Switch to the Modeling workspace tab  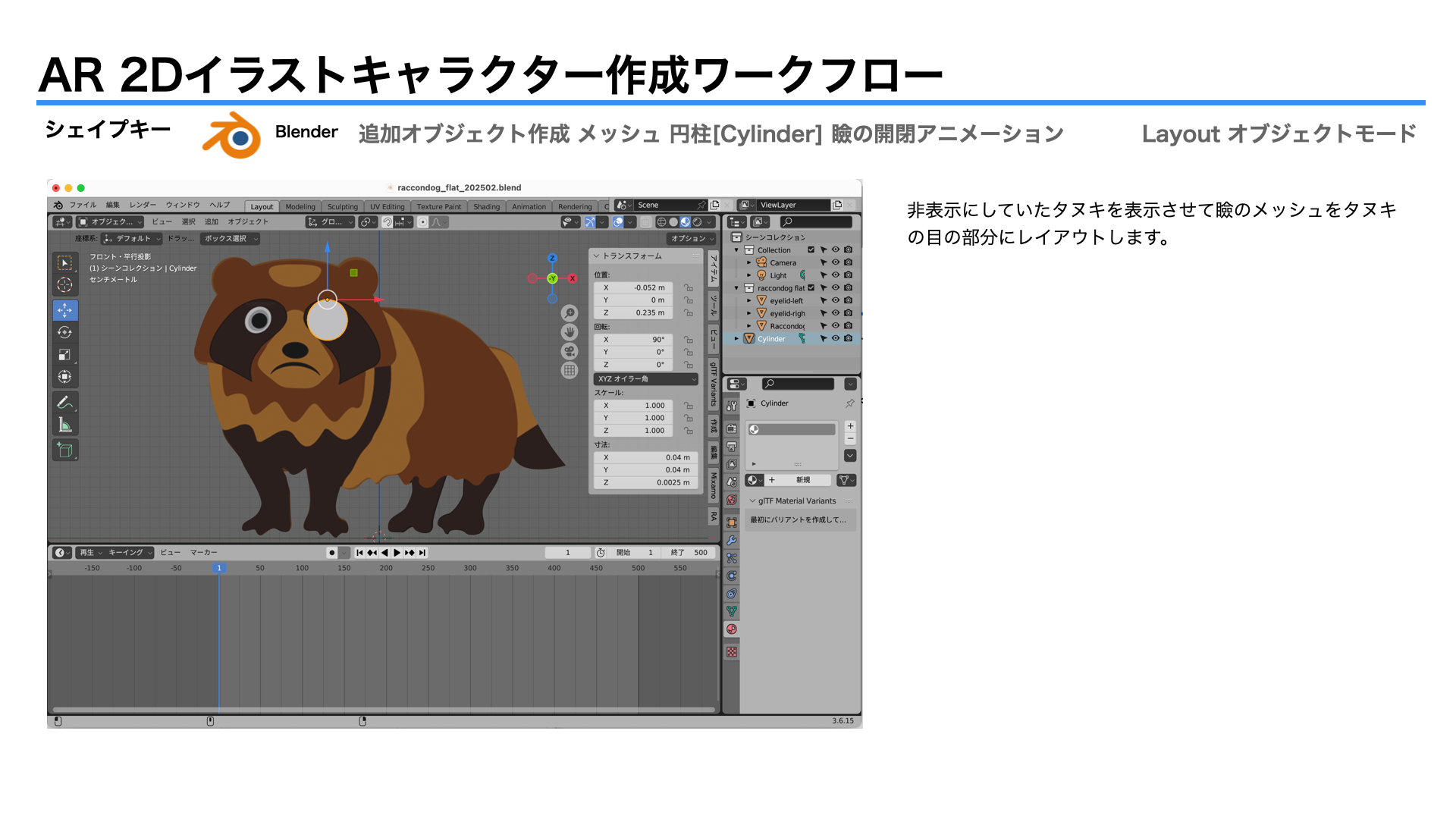pyautogui.click(x=300, y=207)
